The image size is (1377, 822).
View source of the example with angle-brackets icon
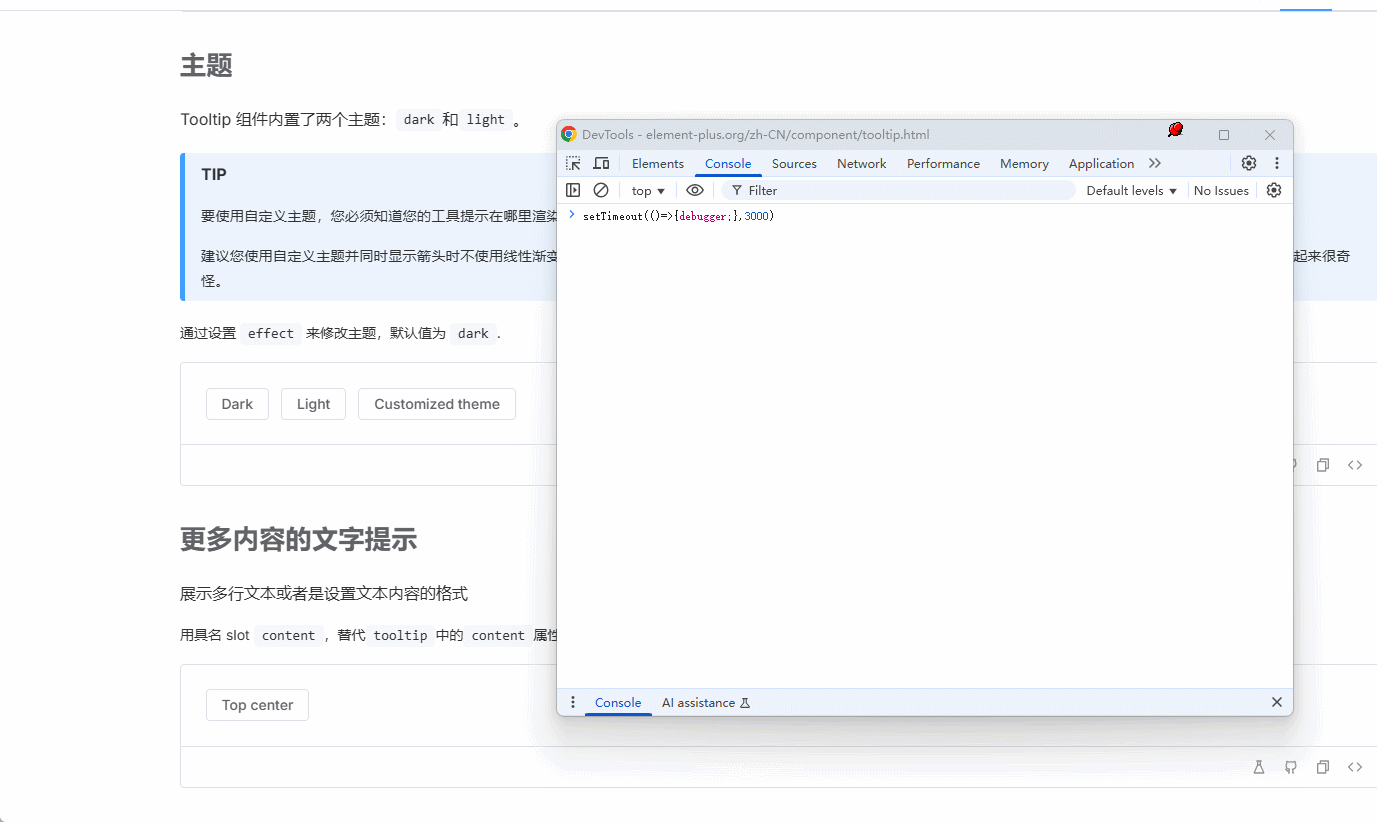[x=1355, y=767]
